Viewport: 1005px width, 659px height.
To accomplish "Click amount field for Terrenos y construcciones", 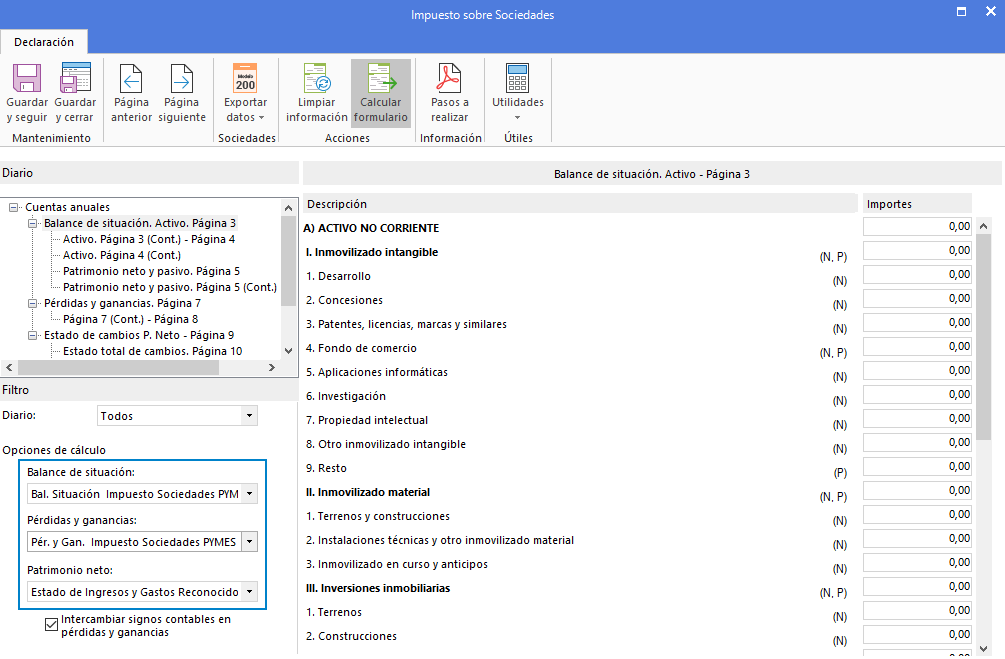I will 917,515.
